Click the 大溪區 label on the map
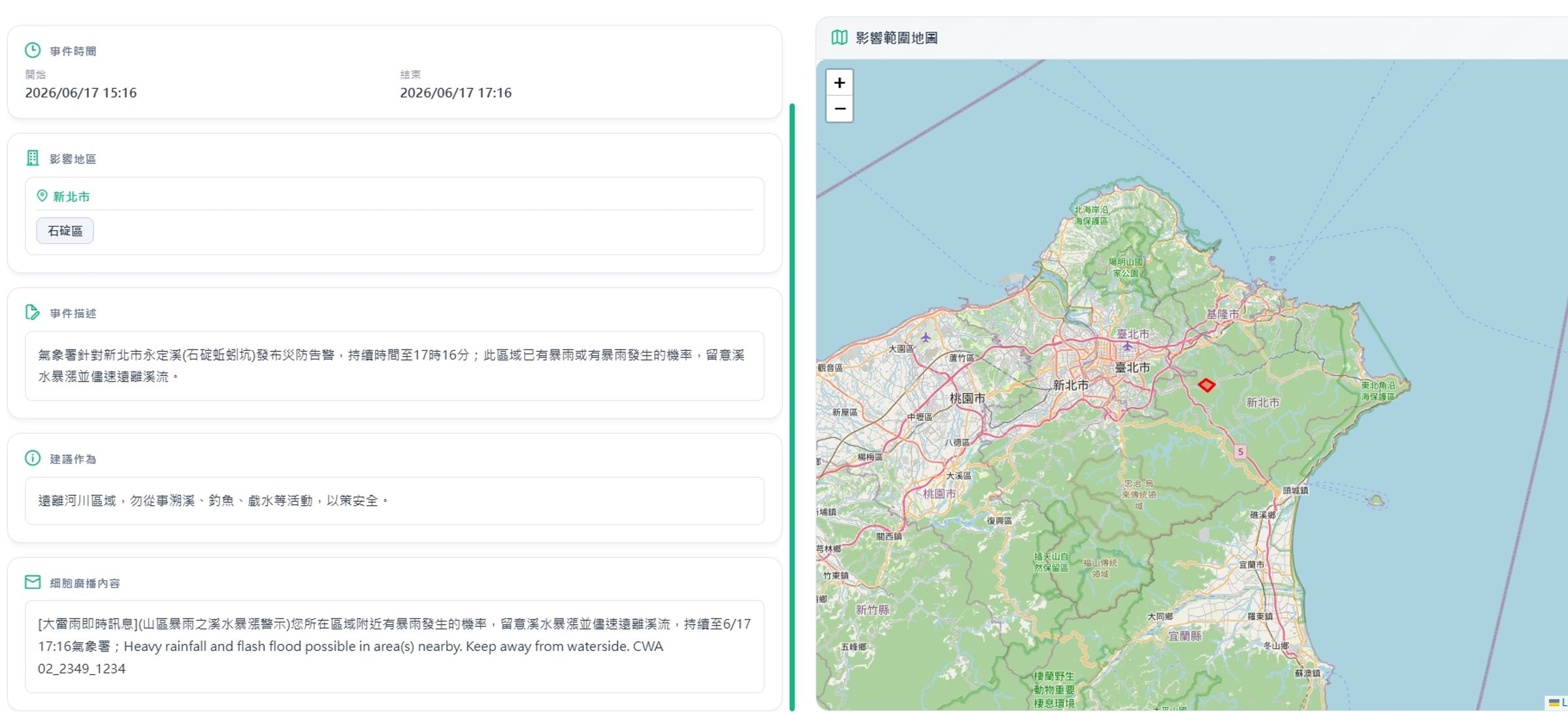This screenshot has width=1568, height=713. click(958, 476)
